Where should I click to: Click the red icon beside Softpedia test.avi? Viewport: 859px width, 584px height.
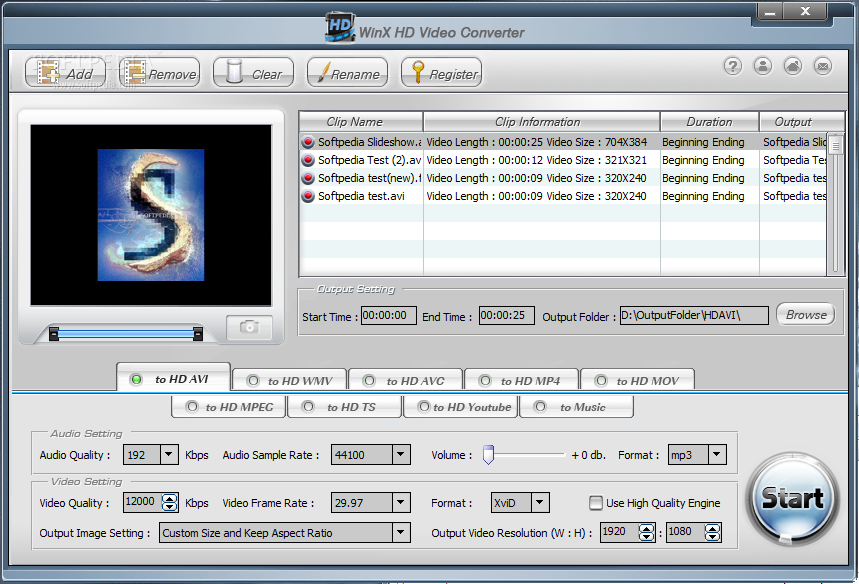[x=308, y=196]
